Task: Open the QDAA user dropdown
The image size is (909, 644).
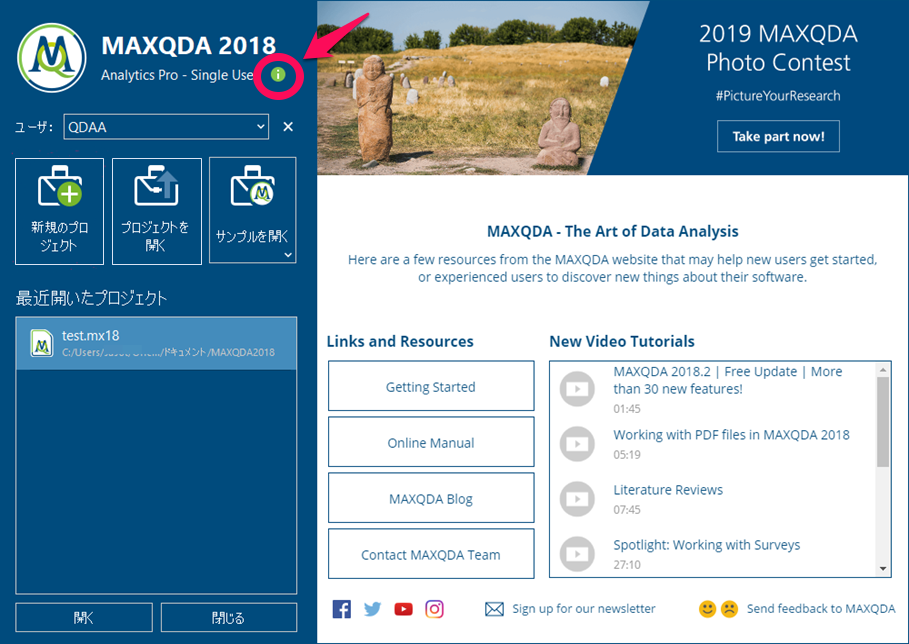Action: pyautogui.click(x=166, y=127)
